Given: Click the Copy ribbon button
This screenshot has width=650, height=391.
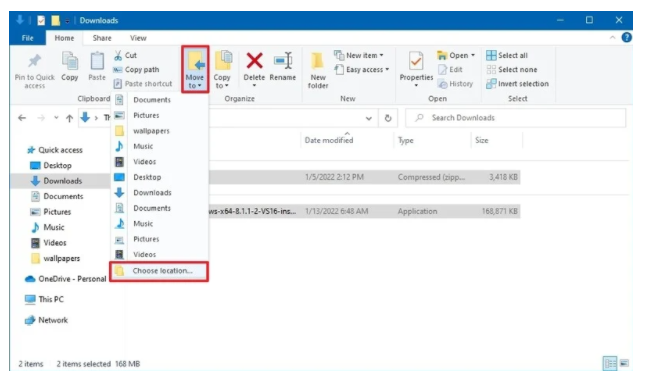Looking at the screenshot, I should click(70, 67).
